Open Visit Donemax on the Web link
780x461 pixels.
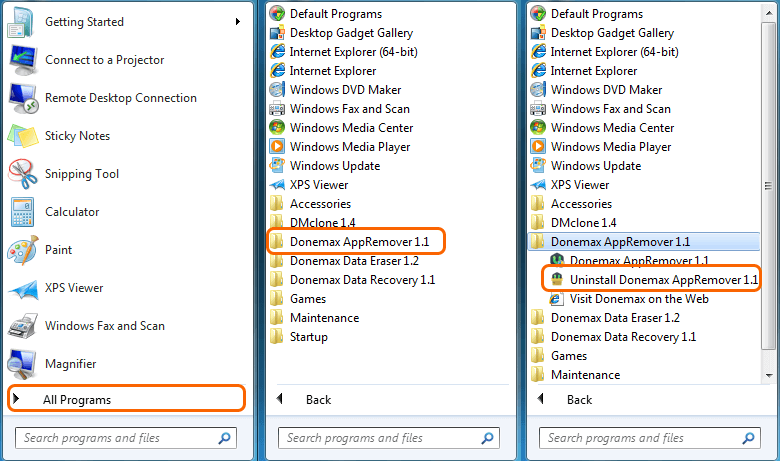coord(639,299)
